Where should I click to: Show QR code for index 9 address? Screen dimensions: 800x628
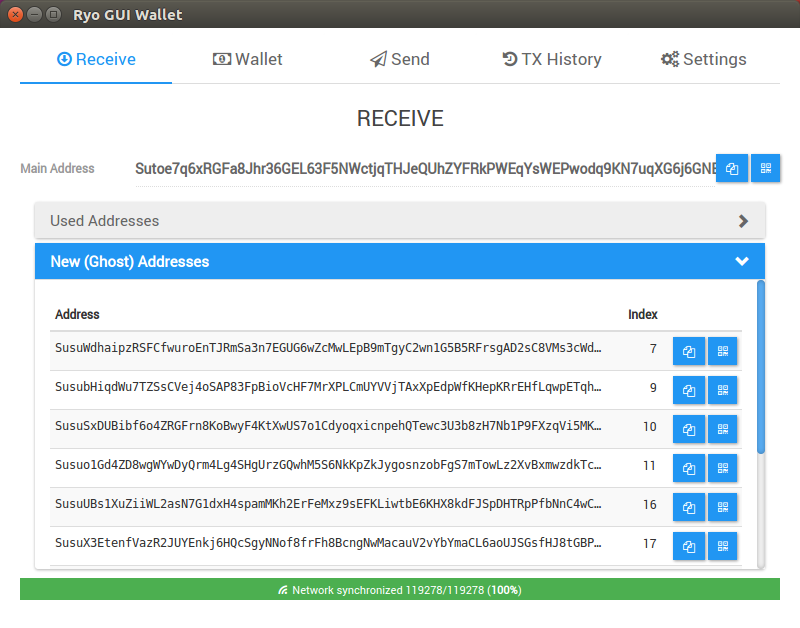click(x=722, y=390)
